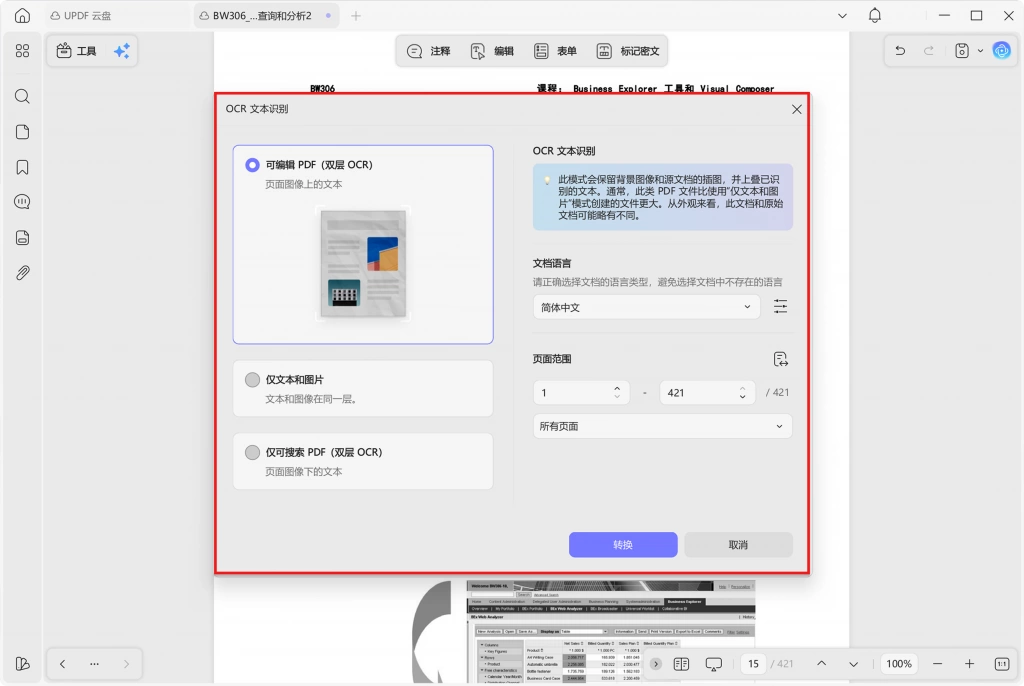Open language advanced settings sliders icon

pyautogui.click(x=780, y=306)
